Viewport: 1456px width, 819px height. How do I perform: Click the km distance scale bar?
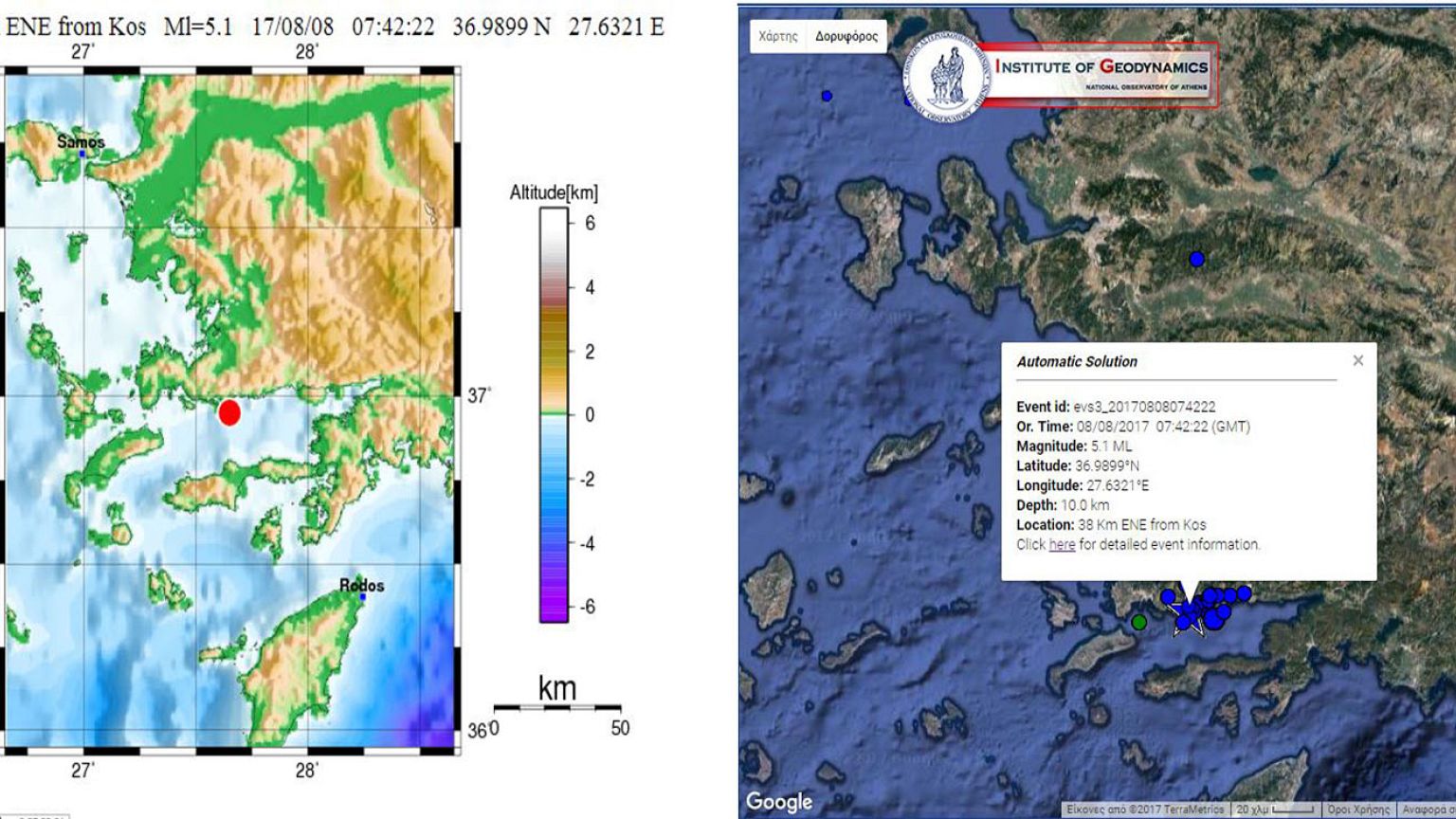pos(557,707)
